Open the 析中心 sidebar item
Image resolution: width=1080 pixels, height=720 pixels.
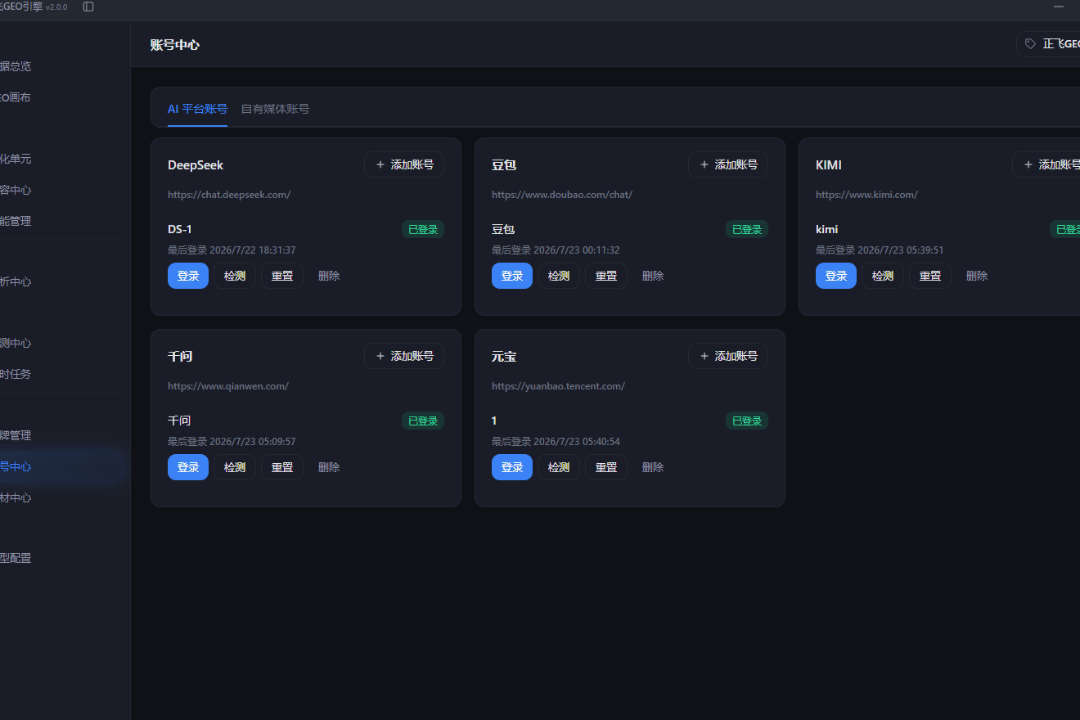coord(15,282)
